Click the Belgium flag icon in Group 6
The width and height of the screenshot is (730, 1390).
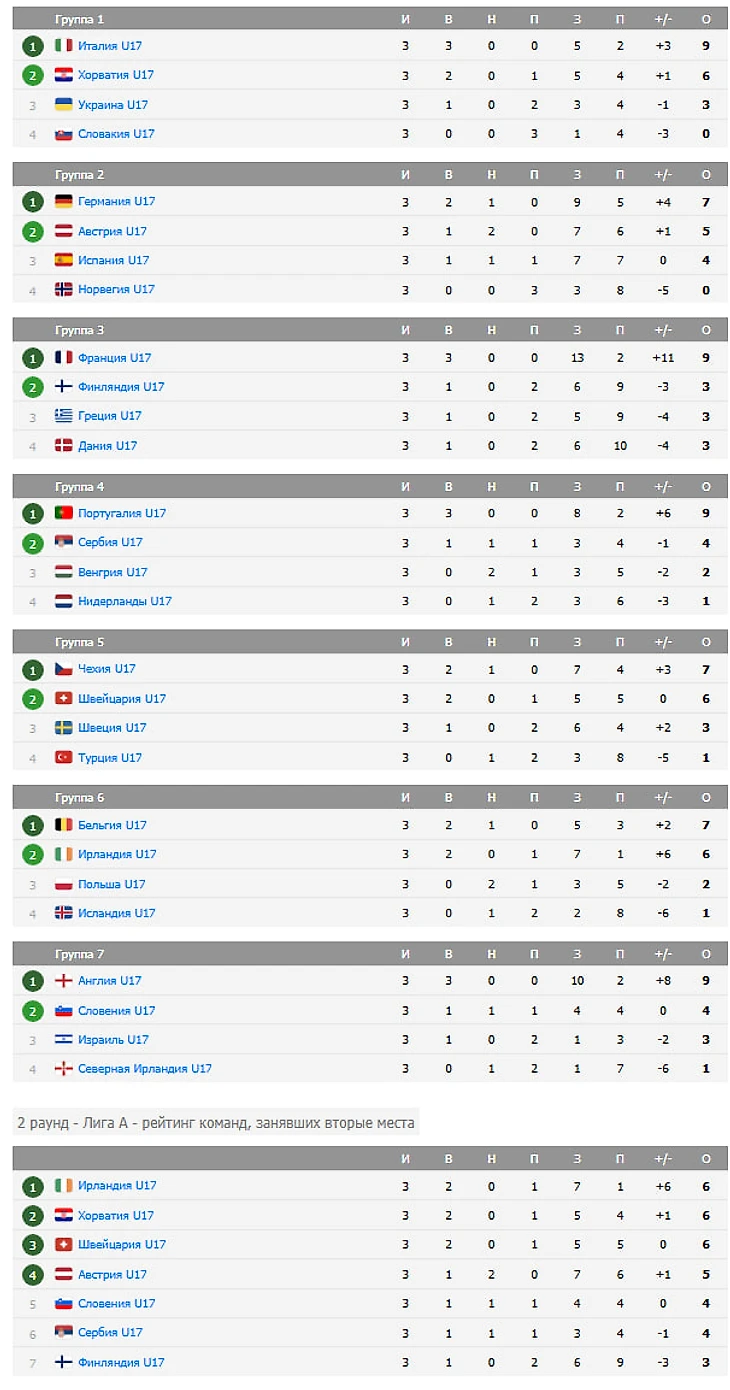[64, 825]
